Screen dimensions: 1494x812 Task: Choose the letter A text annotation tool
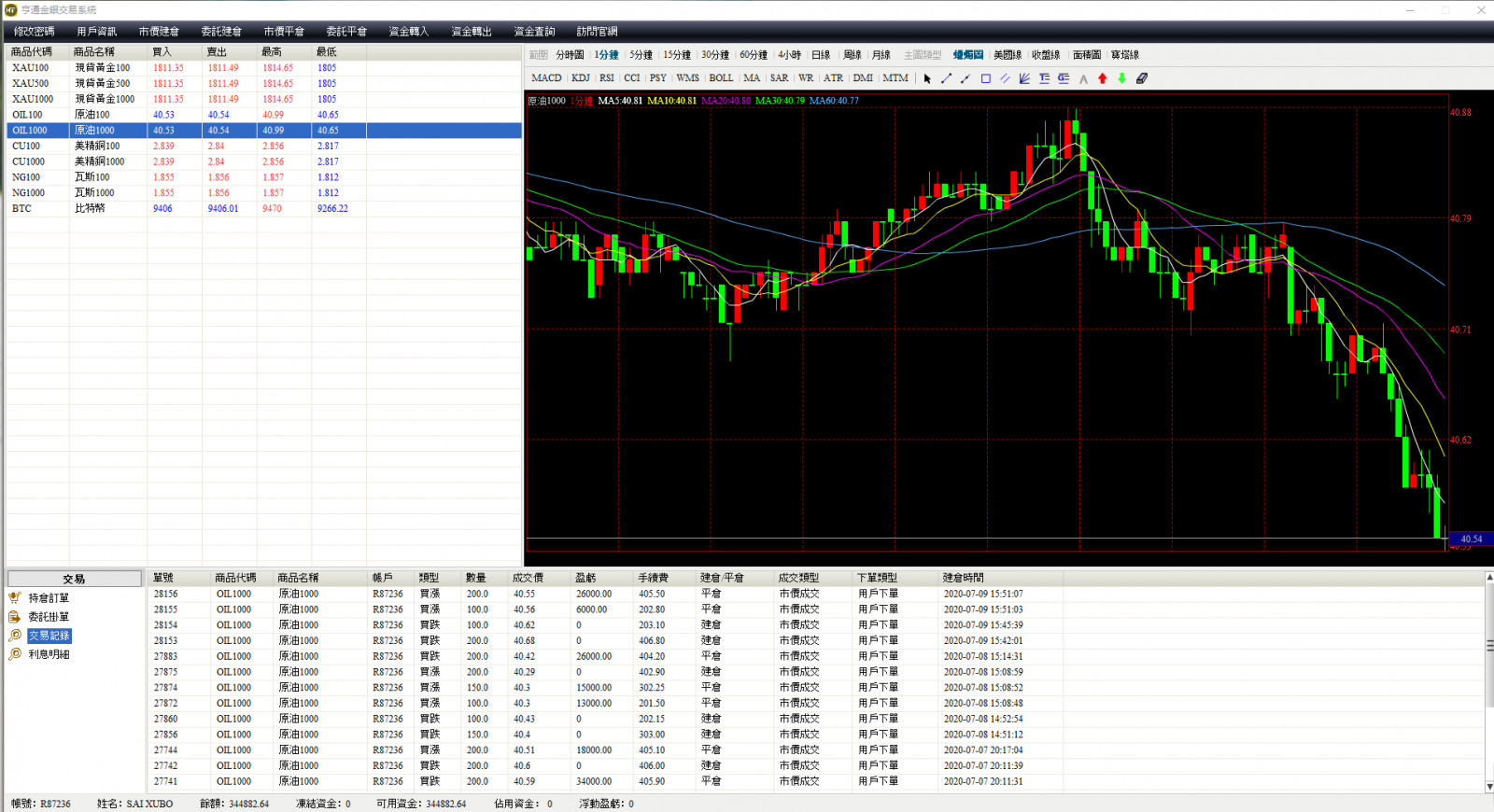point(1083,78)
